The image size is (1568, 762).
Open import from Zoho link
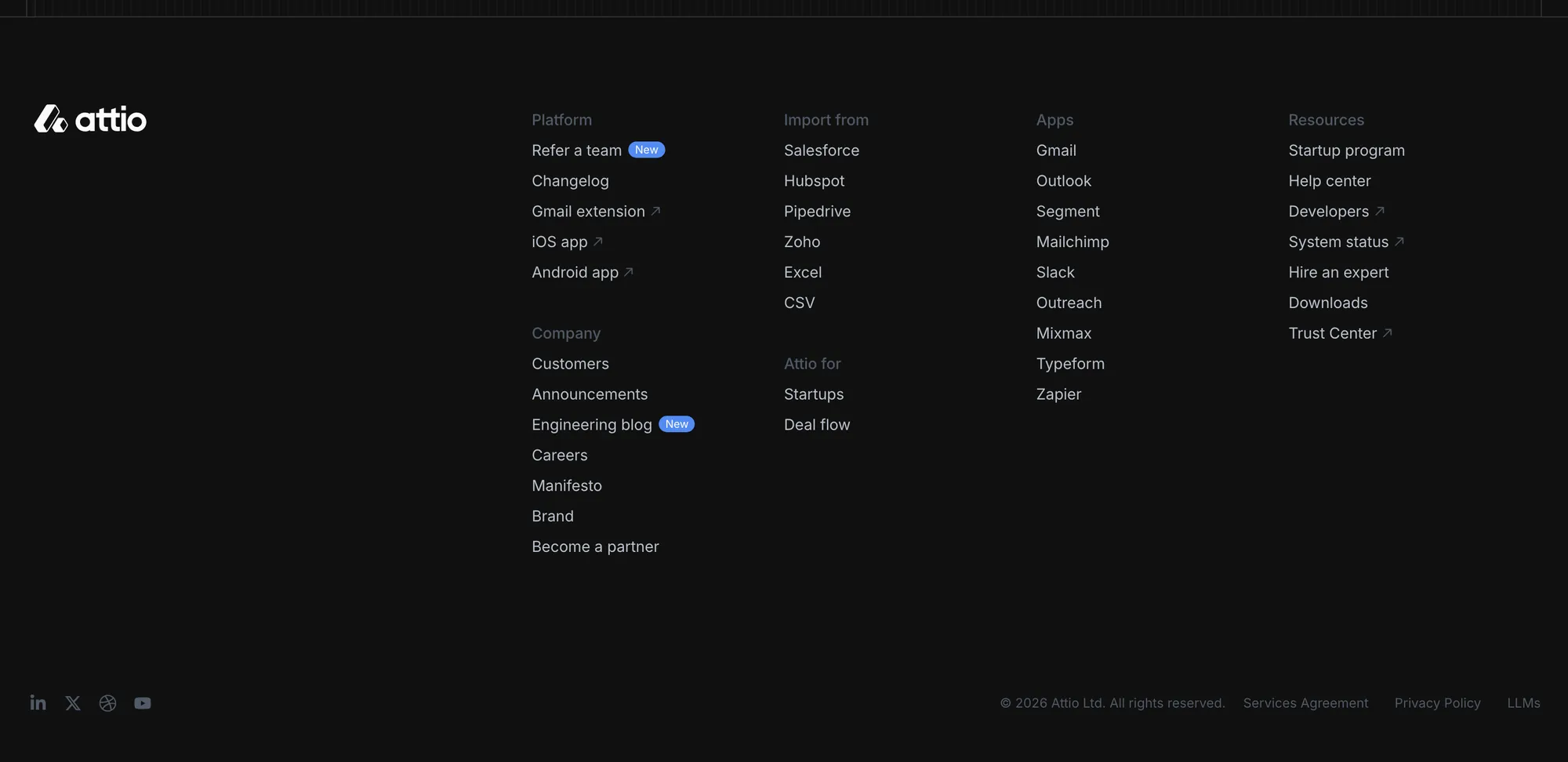802,241
